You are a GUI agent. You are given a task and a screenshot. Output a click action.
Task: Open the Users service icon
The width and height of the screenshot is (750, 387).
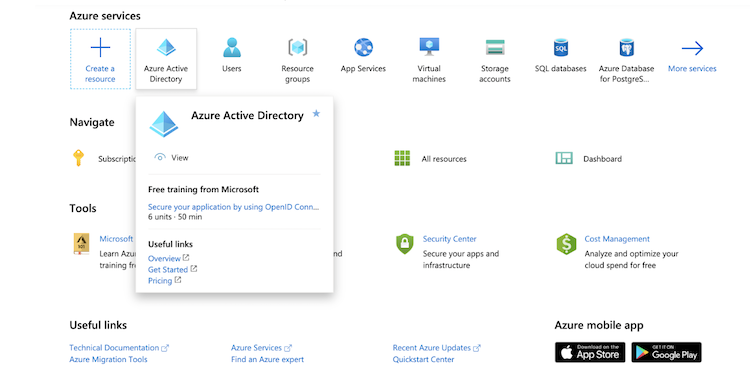tap(232, 47)
